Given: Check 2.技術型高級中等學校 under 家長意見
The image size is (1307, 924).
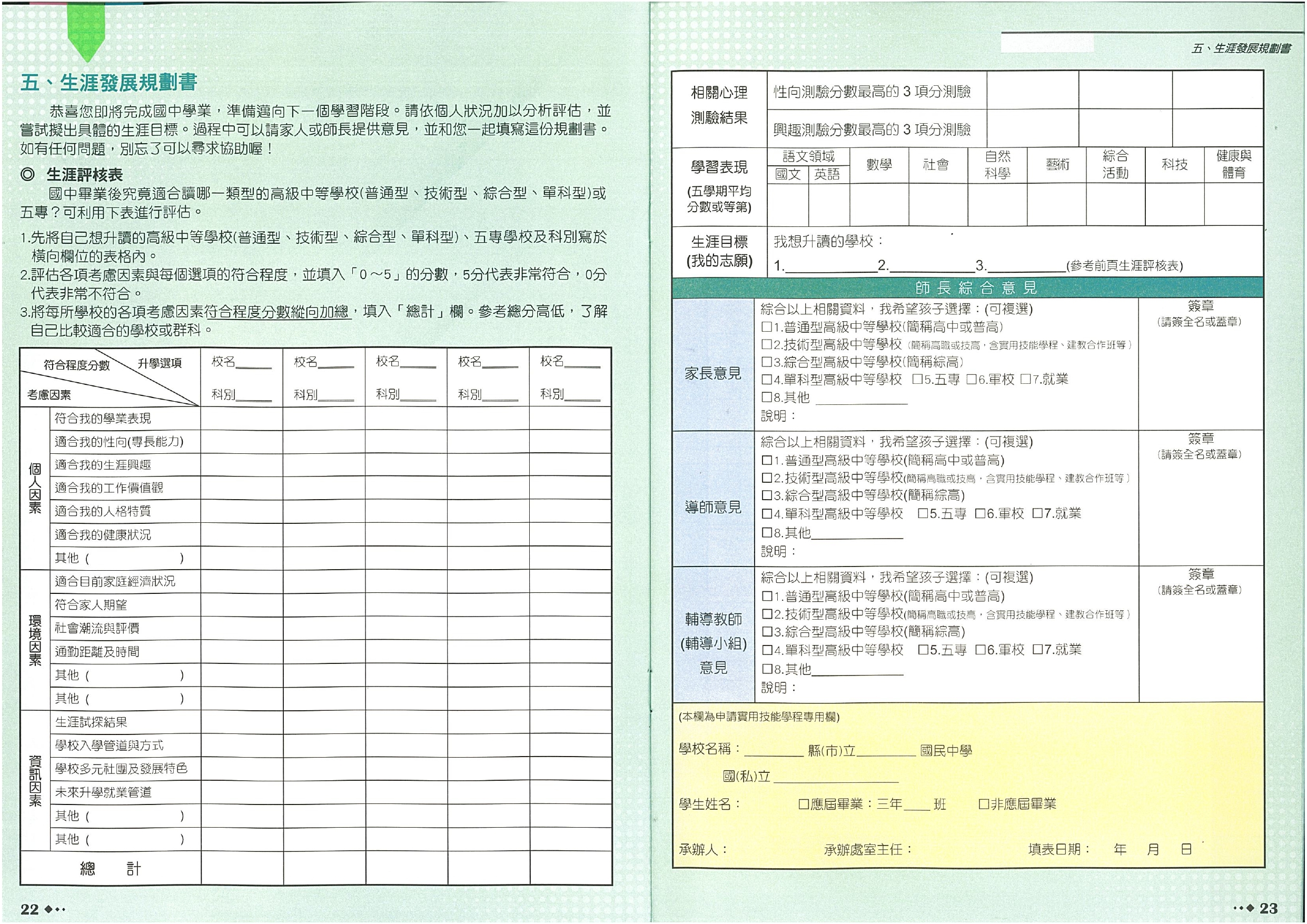Looking at the screenshot, I should 767,345.
